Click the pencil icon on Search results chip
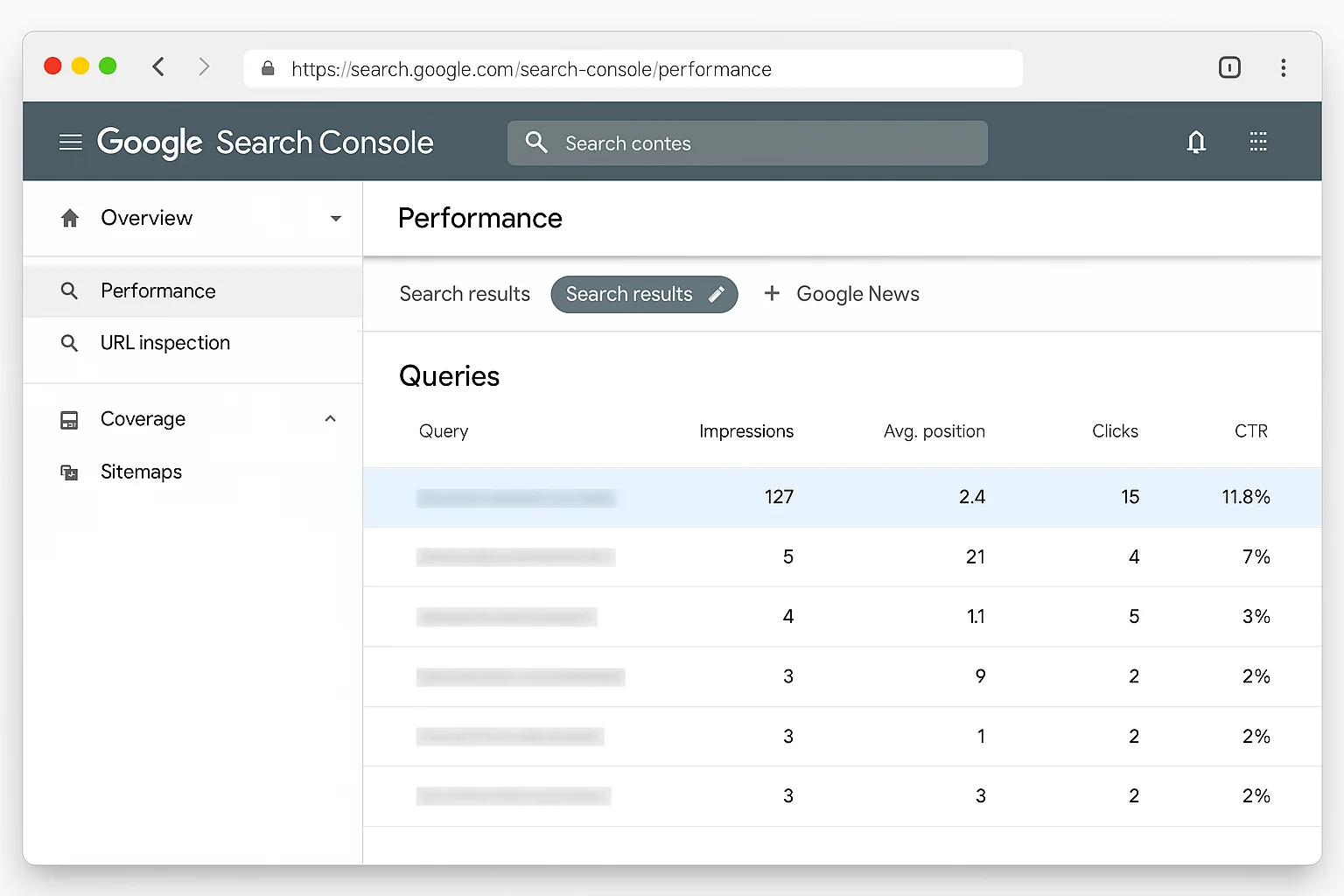Viewport: 1344px width, 896px height. point(717,294)
